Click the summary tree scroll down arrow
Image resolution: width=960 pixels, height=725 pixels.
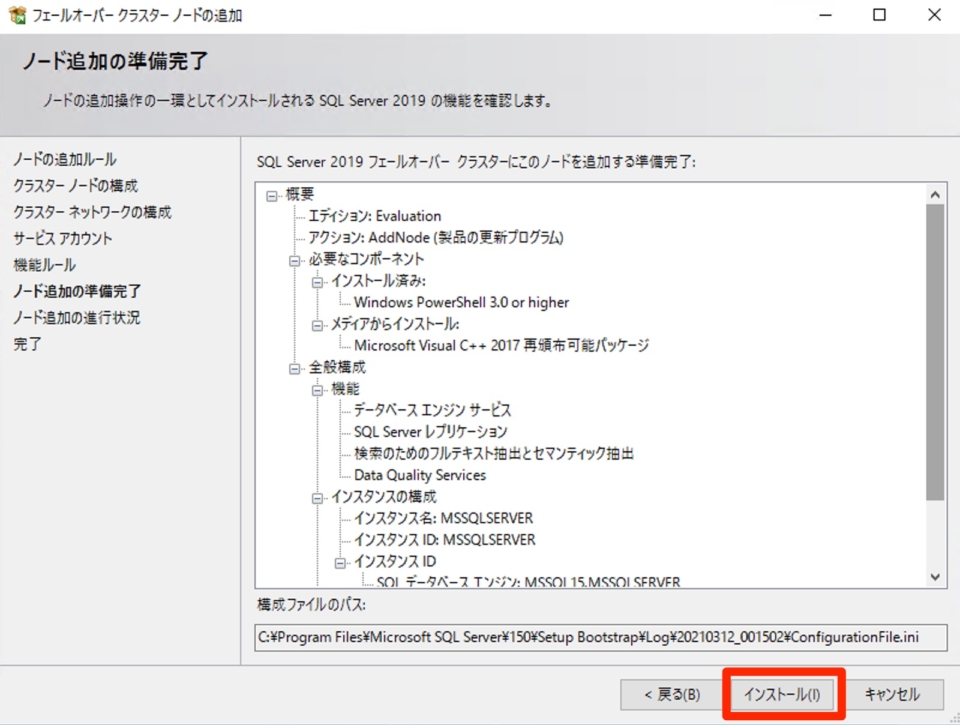point(935,577)
